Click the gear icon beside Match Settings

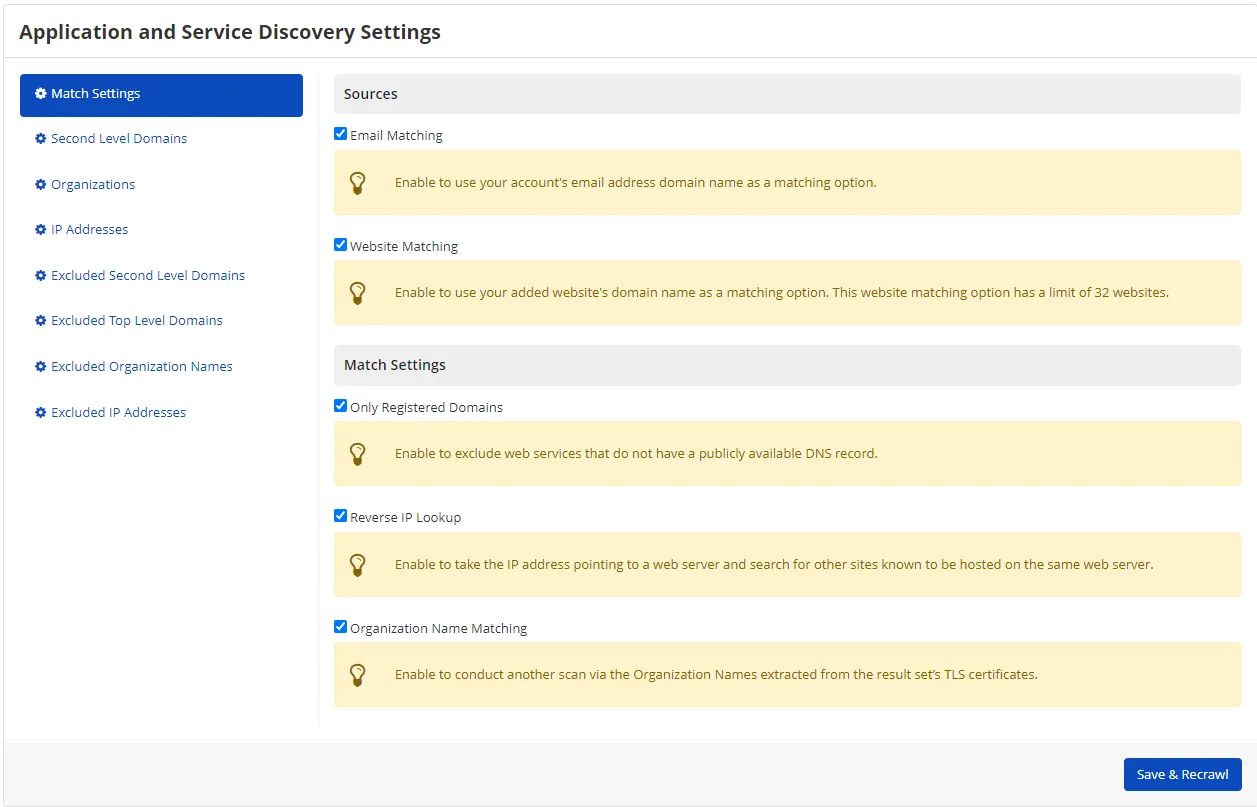click(x=40, y=93)
